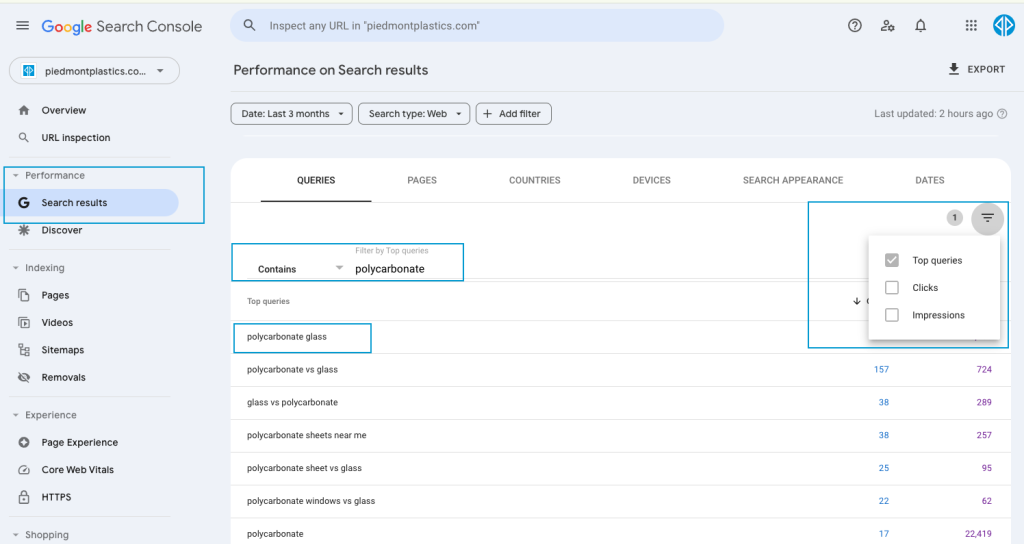This screenshot has height=544, width=1024.
Task: Click the Core Web Vitals gauge icon
Action: [x=24, y=470]
